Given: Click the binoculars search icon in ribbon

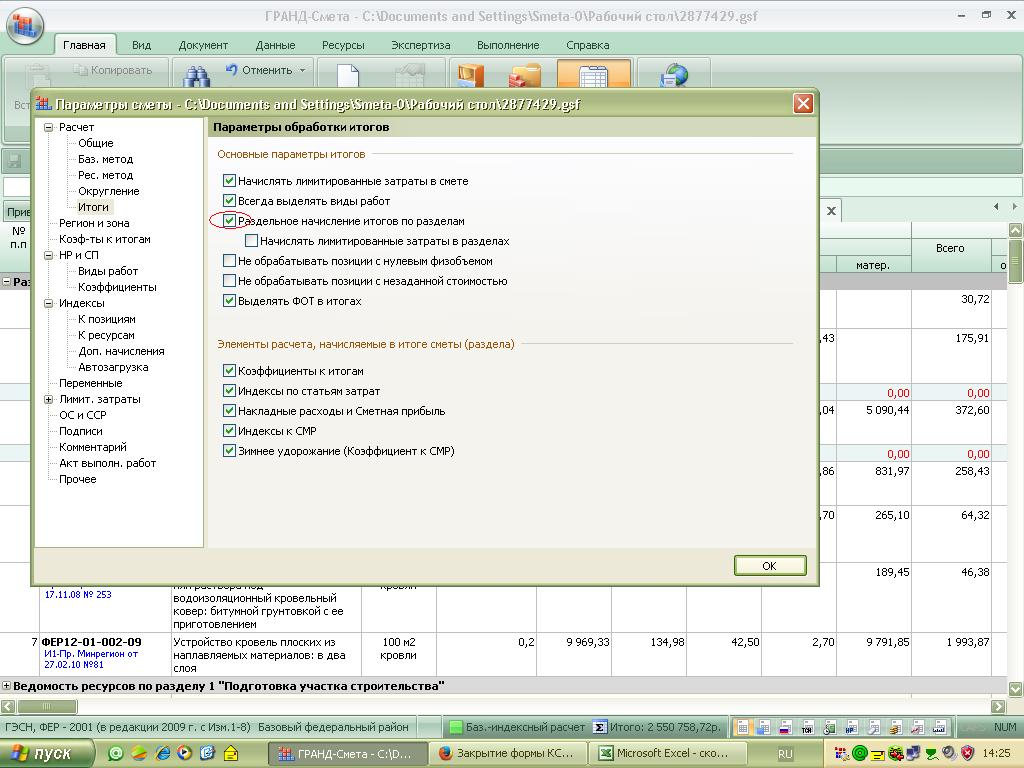Looking at the screenshot, I should [x=196, y=76].
